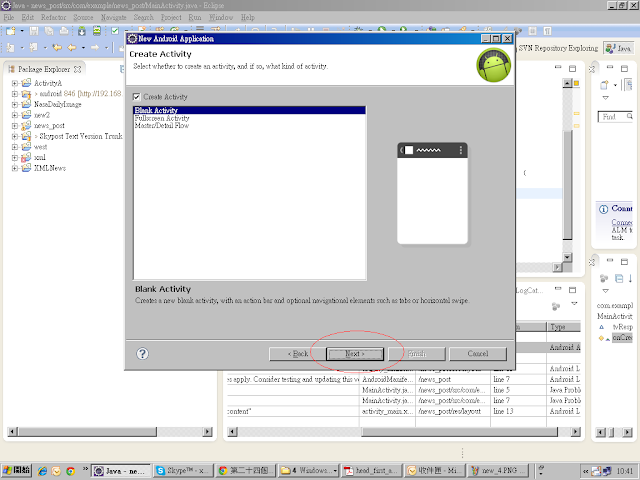
Task: Click the Cancel button in dialog
Action: [x=478, y=354]
